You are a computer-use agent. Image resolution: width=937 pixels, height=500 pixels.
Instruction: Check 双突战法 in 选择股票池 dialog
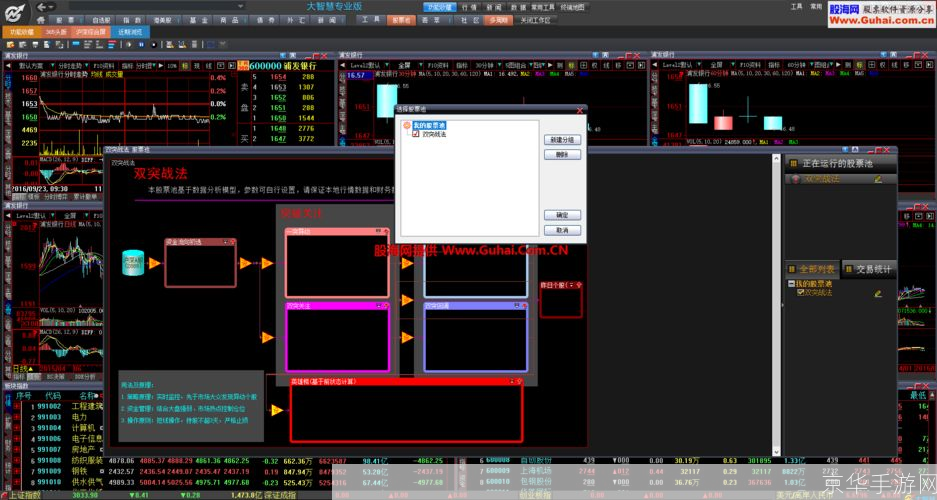point(416,134)
